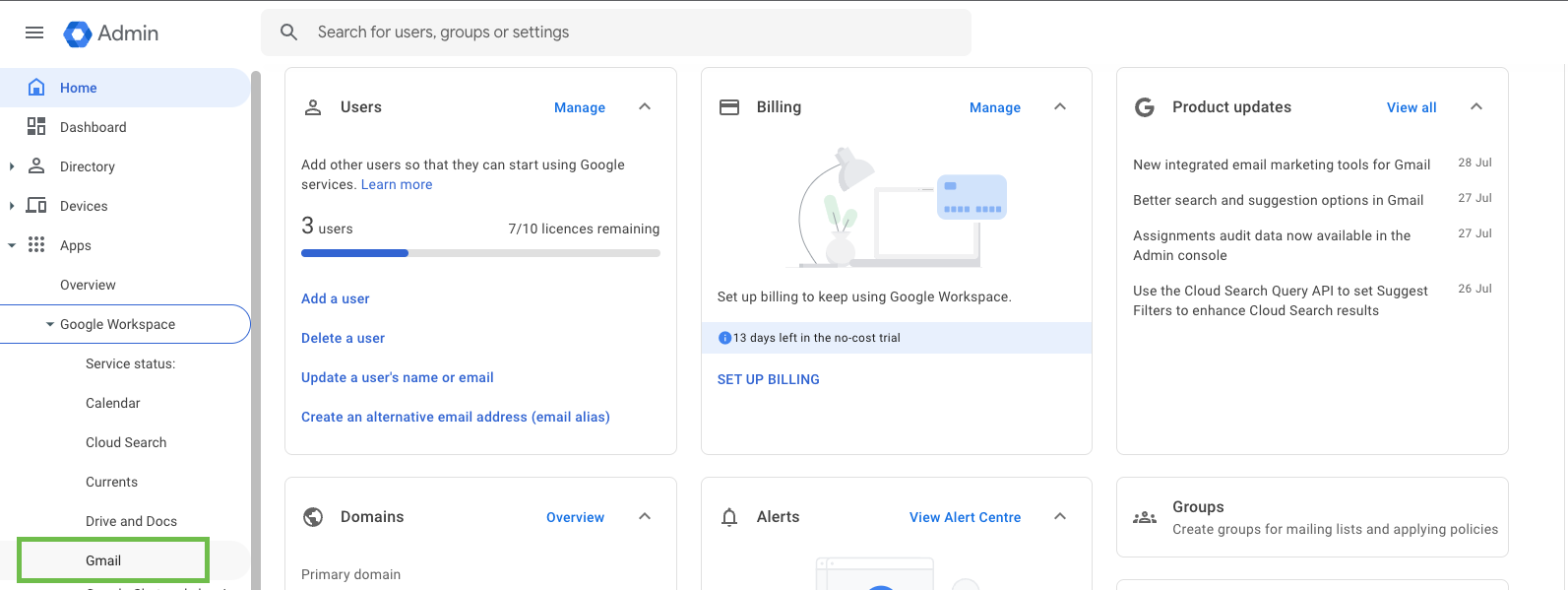Viewport: 1568px width, 590px height.
Task: Open the main hamburger menu
Action: (34, 33)
